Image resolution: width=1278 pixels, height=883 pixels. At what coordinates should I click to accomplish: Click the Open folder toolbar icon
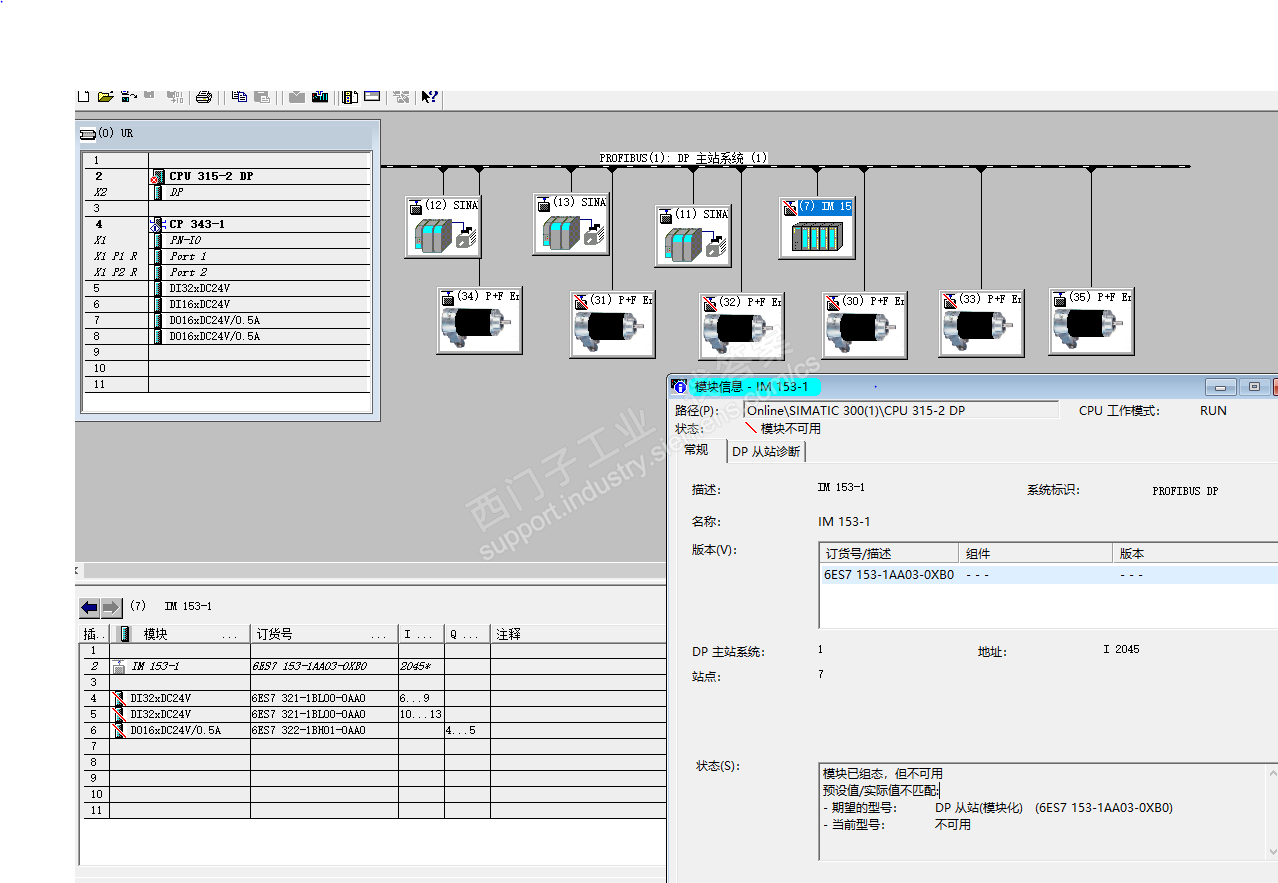[x=106, y=96]
